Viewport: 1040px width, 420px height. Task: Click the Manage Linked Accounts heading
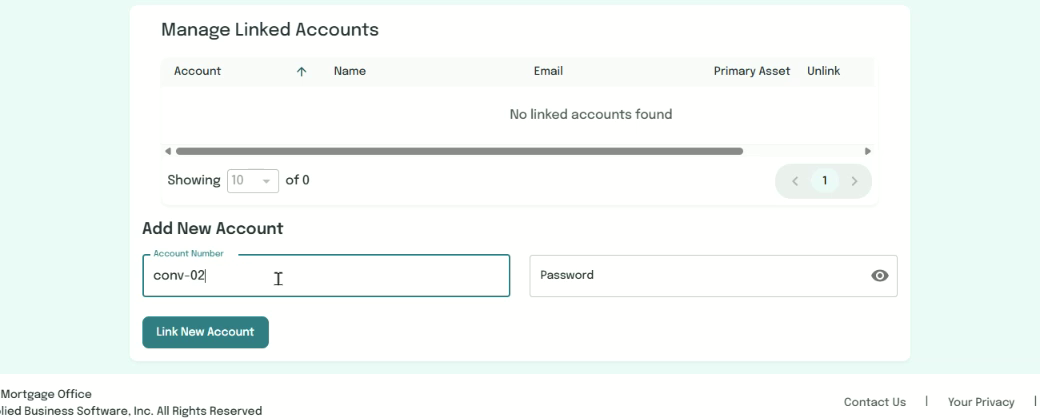click(x=270, y=30)
